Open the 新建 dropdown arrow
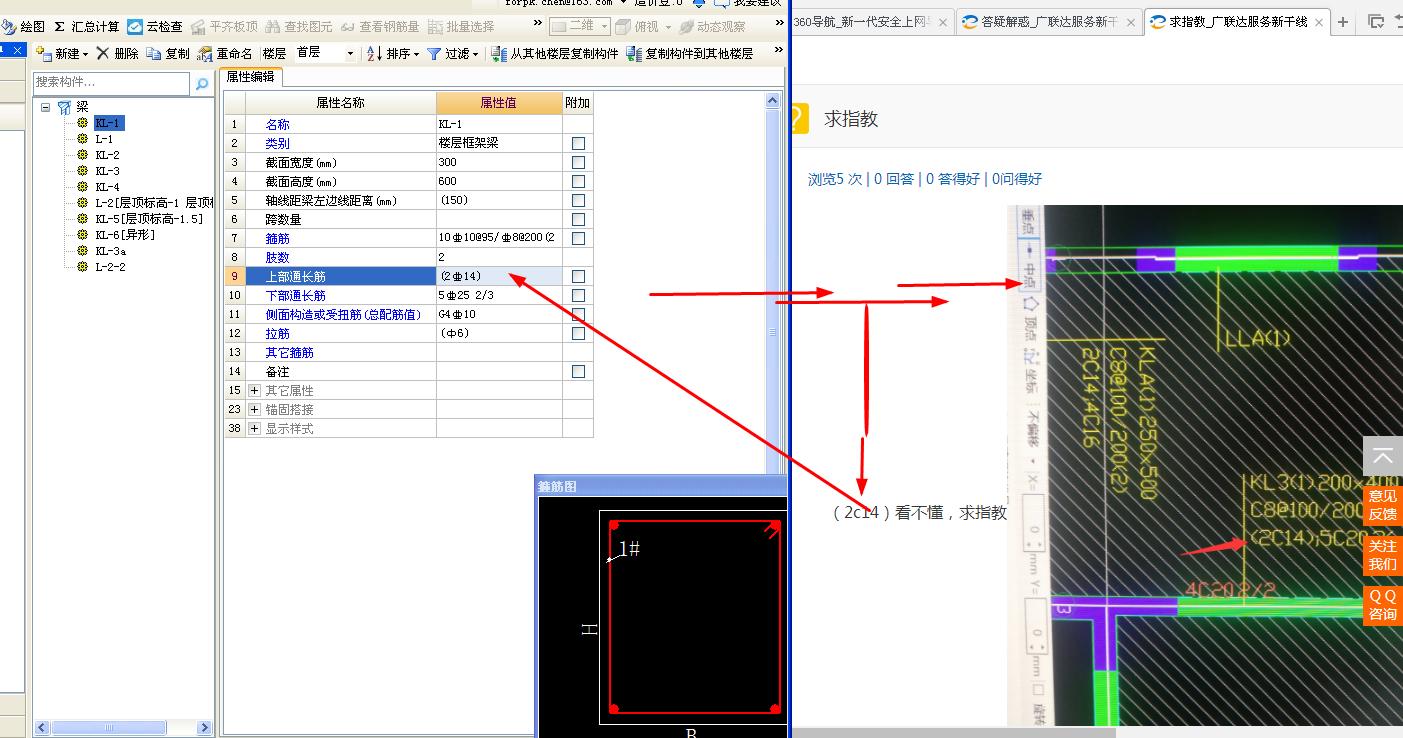 85,54
